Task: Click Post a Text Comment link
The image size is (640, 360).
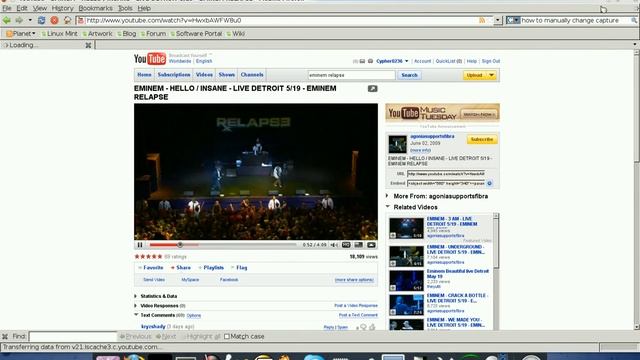Action: (358, 315)
